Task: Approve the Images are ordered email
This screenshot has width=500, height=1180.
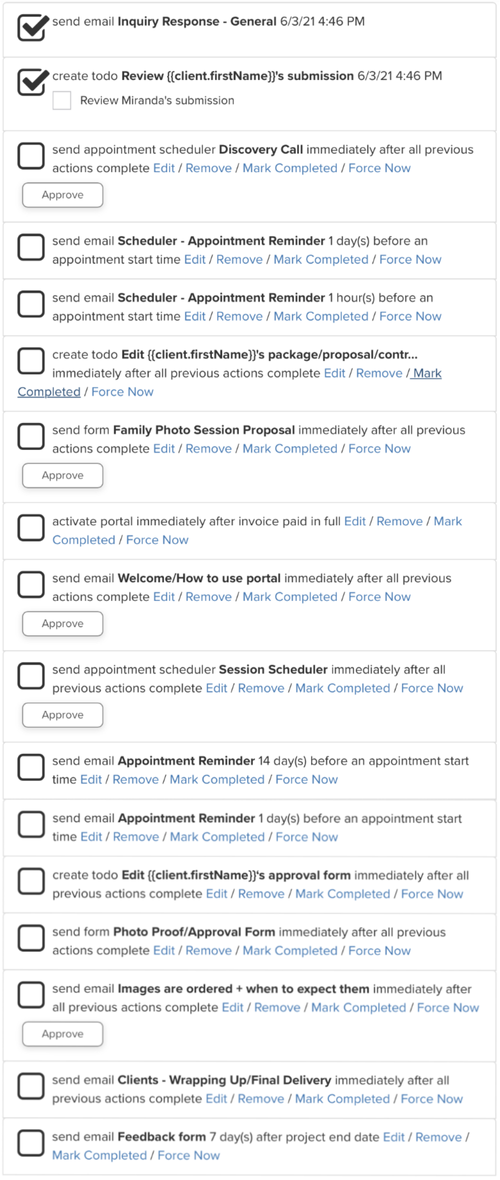Action: [x=62, y=1034]
